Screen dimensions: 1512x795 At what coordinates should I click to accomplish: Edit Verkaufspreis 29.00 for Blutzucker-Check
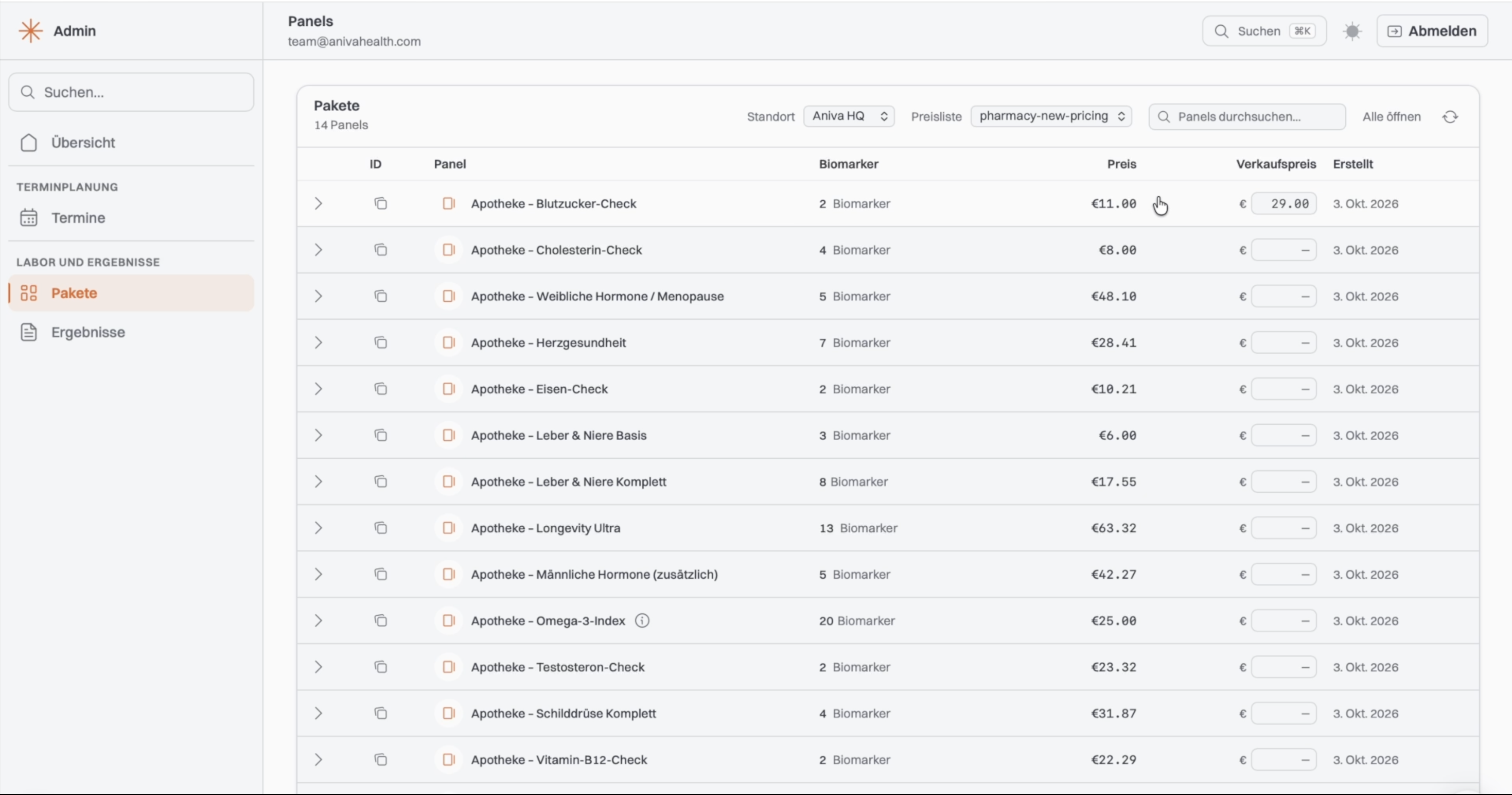1284,204
